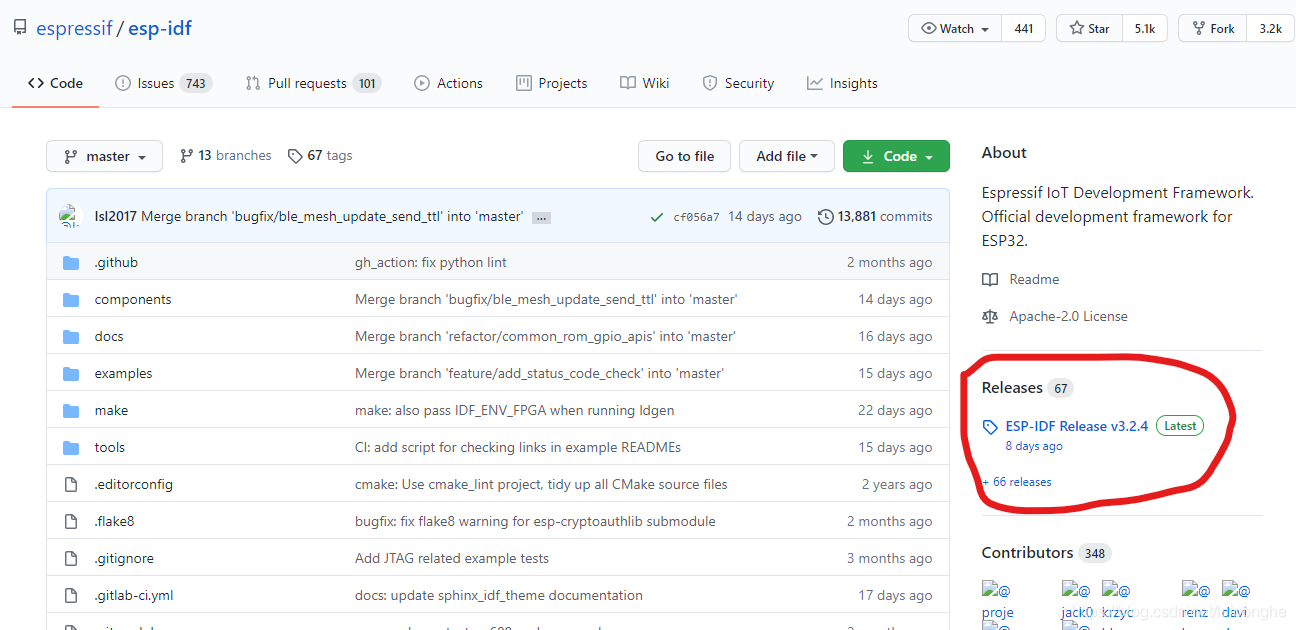Click the lsl2017 commit author avatar
The width and height of the screenshot is (1296, 630).
pos(68,216)
